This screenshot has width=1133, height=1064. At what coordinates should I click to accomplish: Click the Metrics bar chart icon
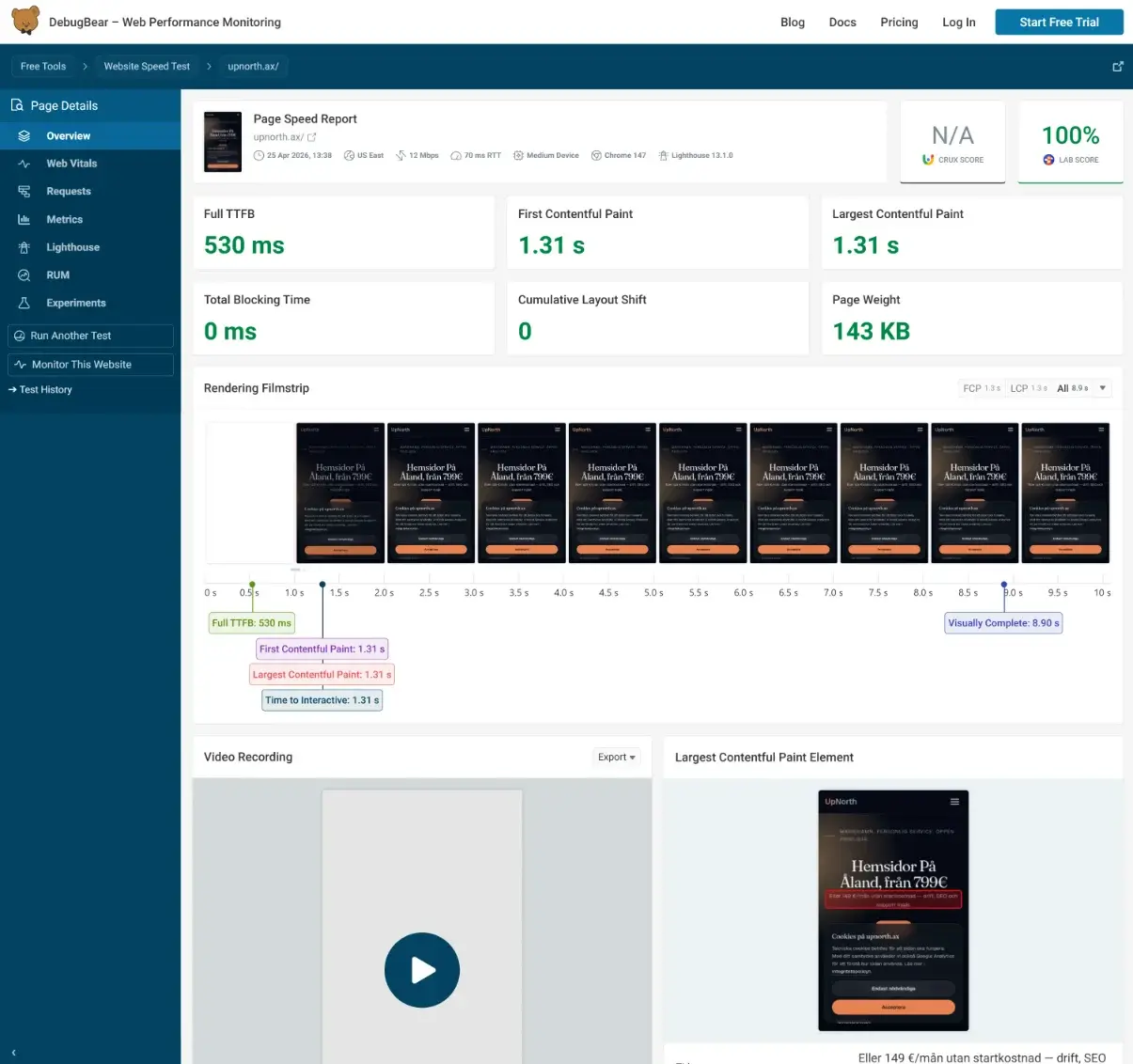[24, 219]
